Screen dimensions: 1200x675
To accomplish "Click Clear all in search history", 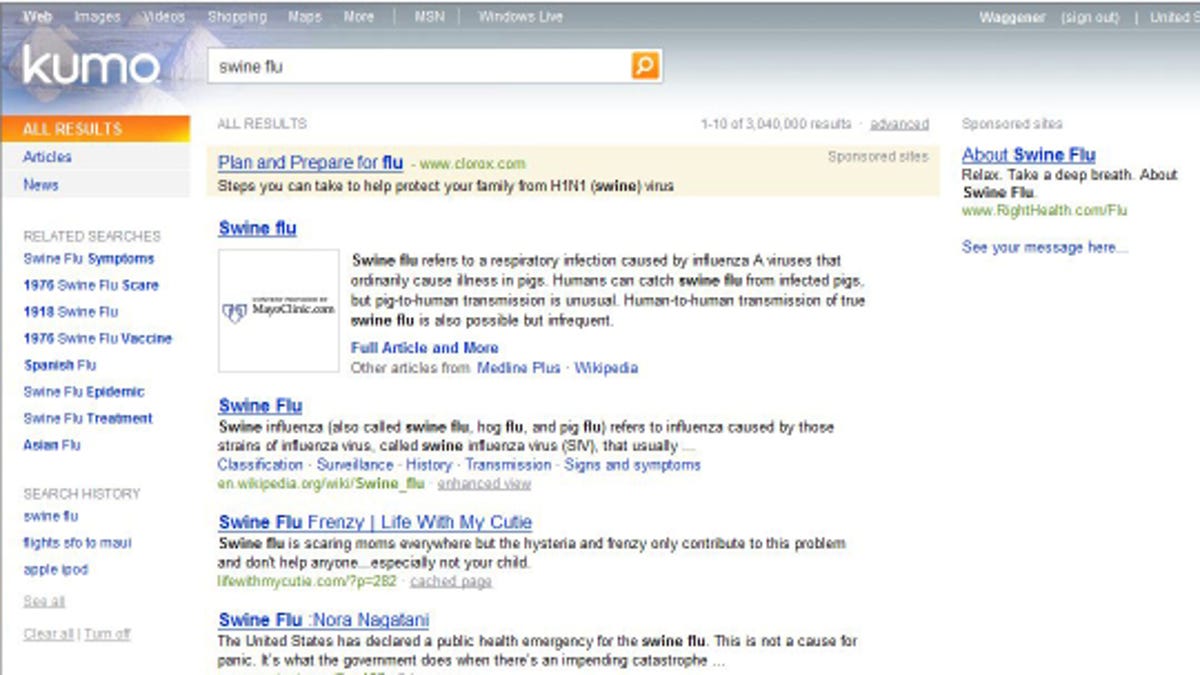I will [x=48, y=634].
